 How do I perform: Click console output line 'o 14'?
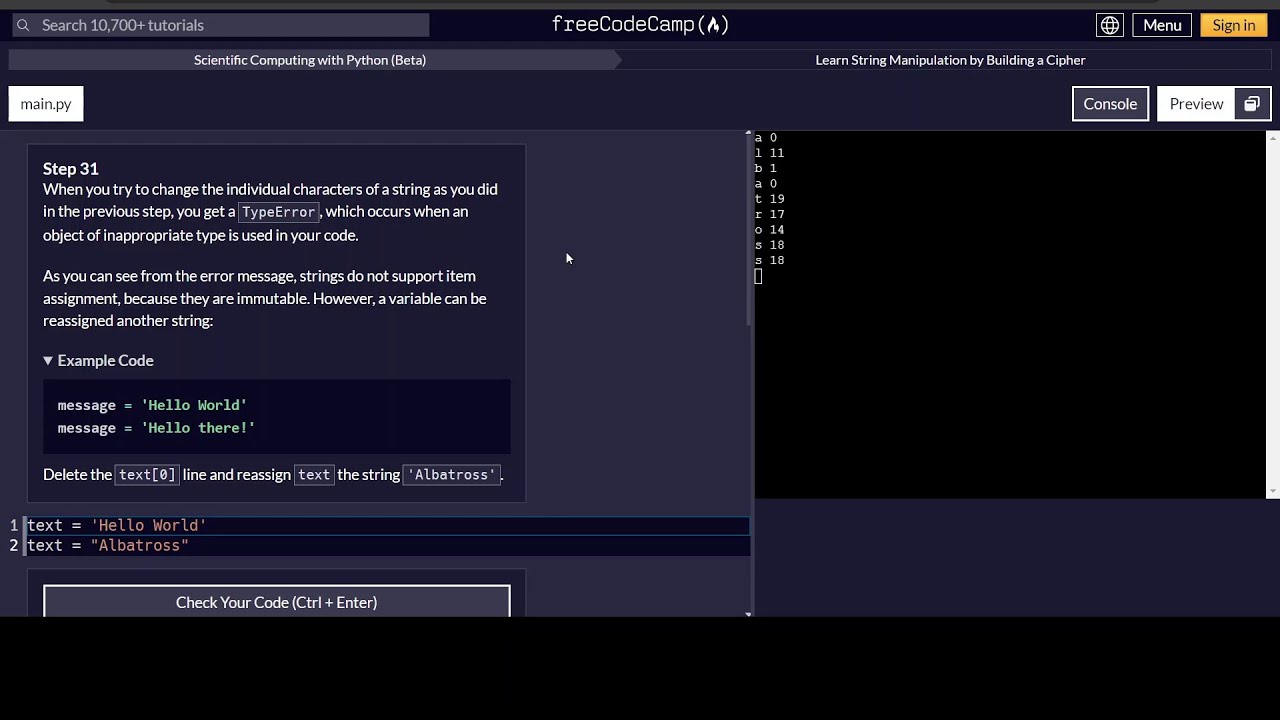coord(769,230)
